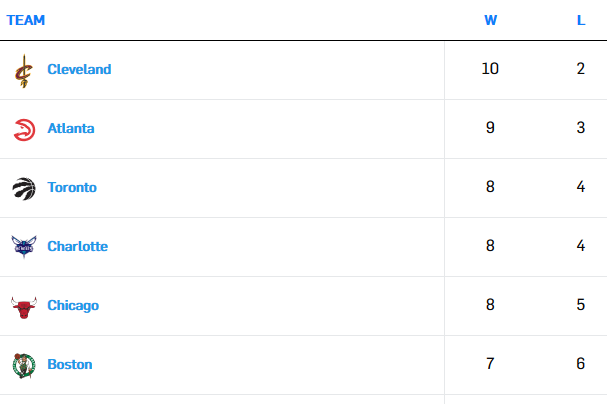Click the Atlanta Hawks logo
This screenshot has width=611, height=404.
tap(24, 130)
